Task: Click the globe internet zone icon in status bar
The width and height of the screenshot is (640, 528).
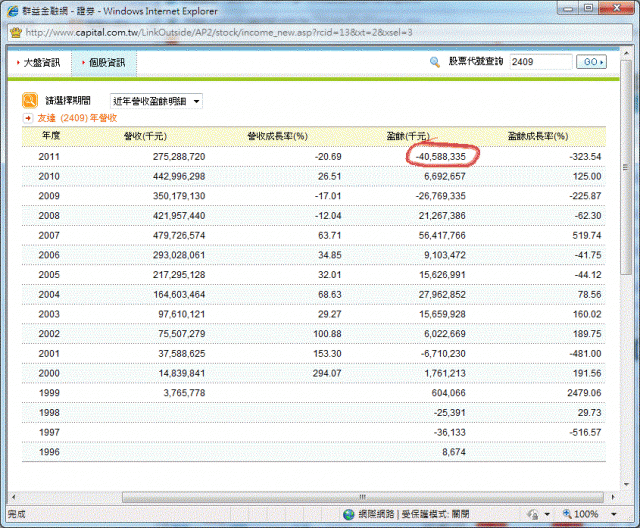Action: pyautogui.click(x=349, y=514)
